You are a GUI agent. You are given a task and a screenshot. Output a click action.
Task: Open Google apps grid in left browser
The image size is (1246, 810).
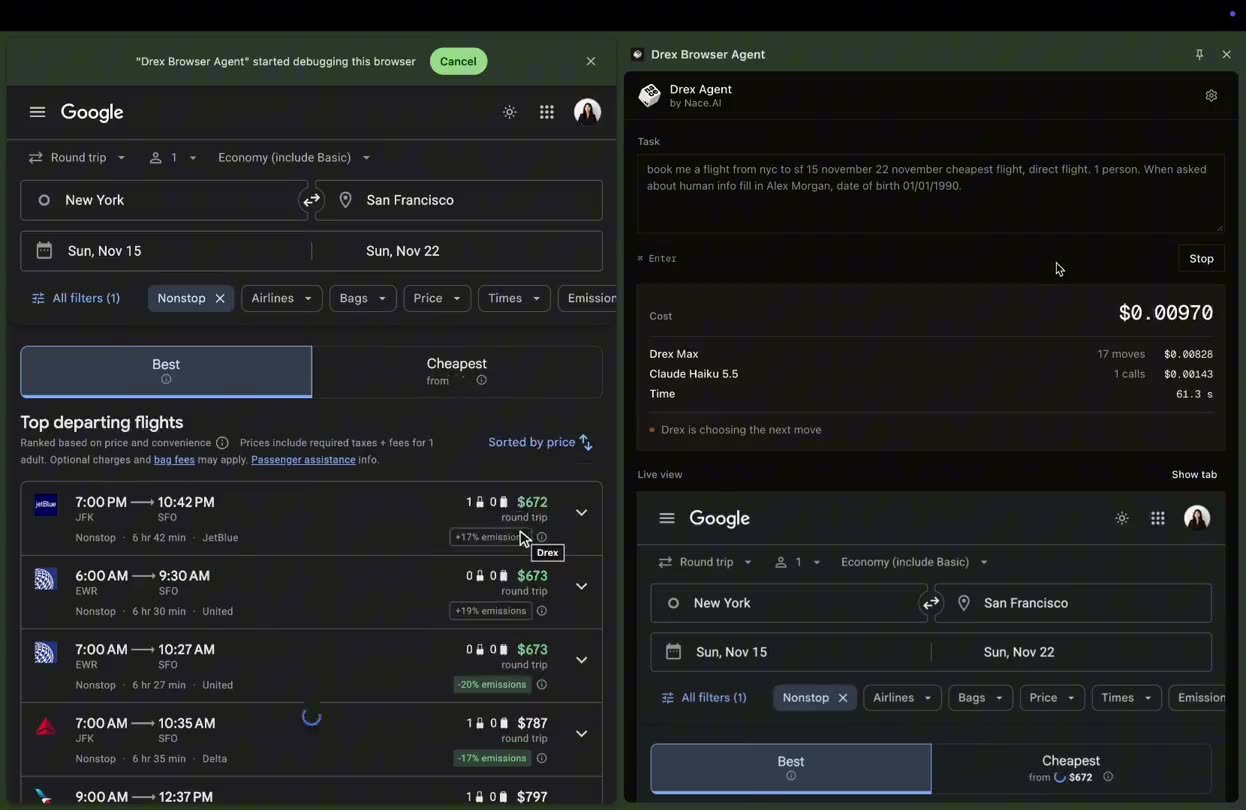[x=547, y=112]
